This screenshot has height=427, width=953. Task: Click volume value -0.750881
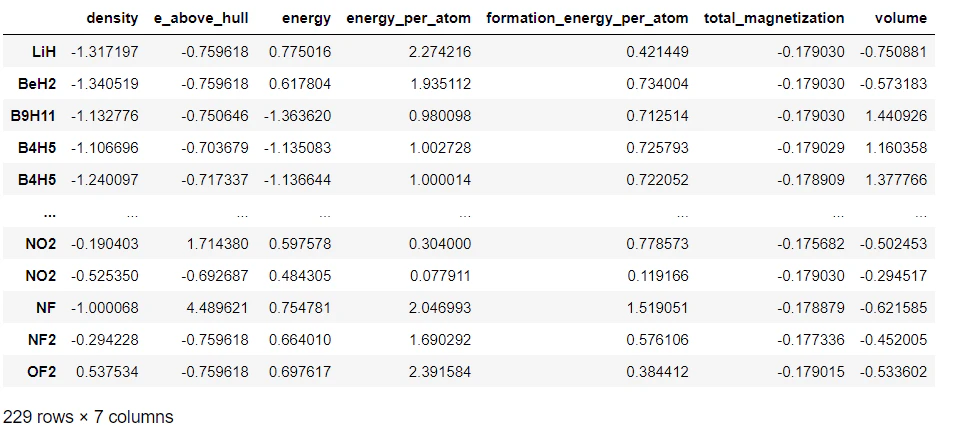(x=893, y=52)
